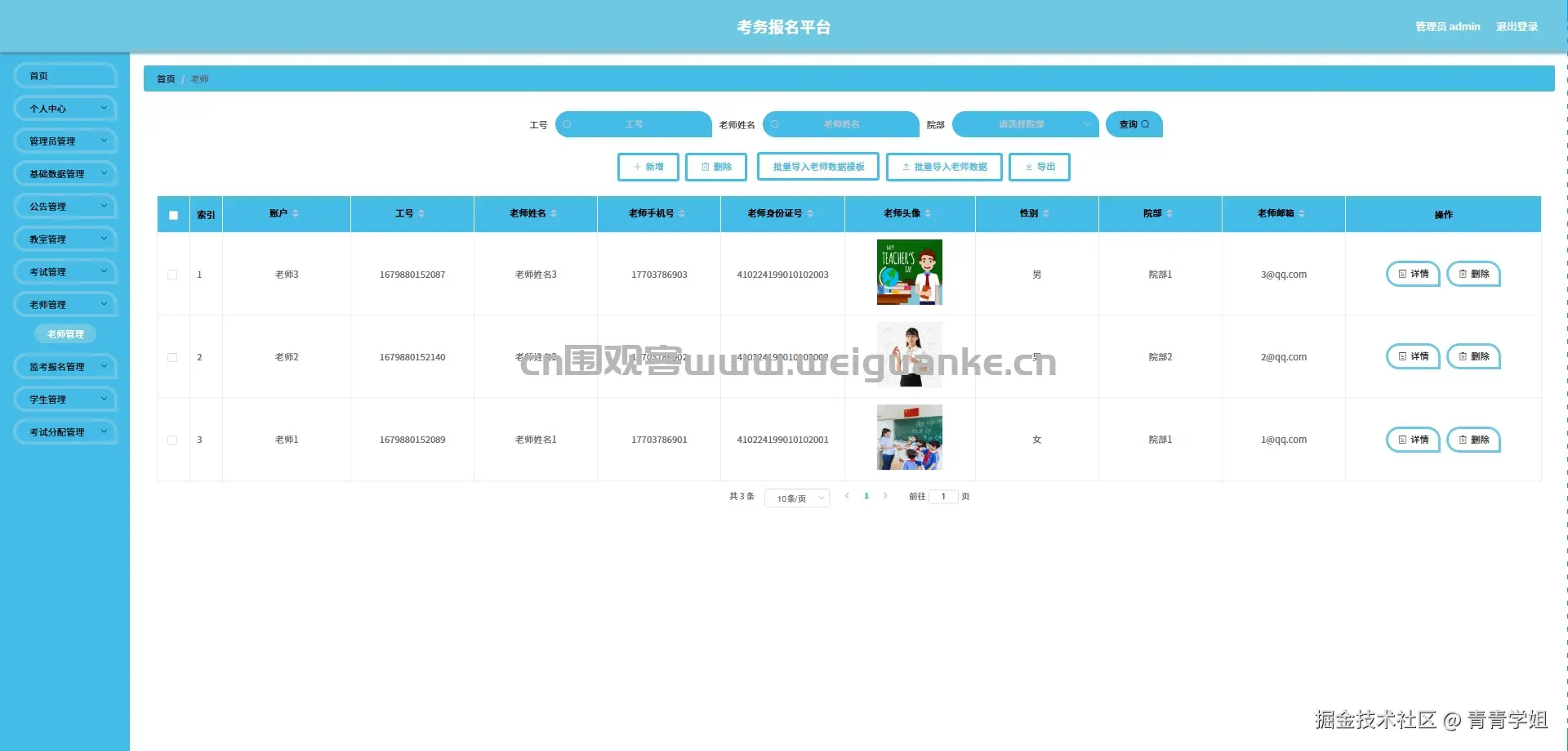Open the 首页 sidebar item
This screenshot has height=751, width=1568.
click(x=65, y=76)
